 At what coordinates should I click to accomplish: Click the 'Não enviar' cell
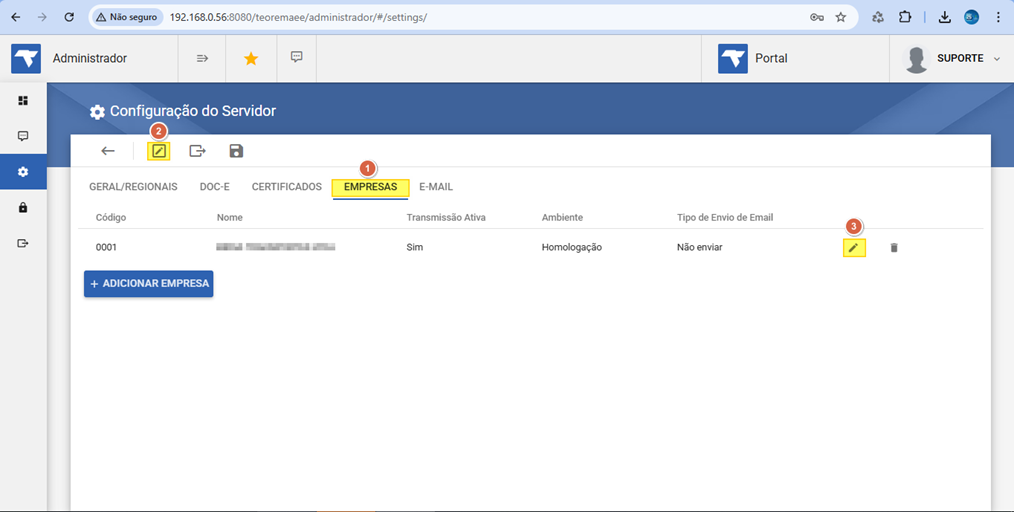[700, 247]
